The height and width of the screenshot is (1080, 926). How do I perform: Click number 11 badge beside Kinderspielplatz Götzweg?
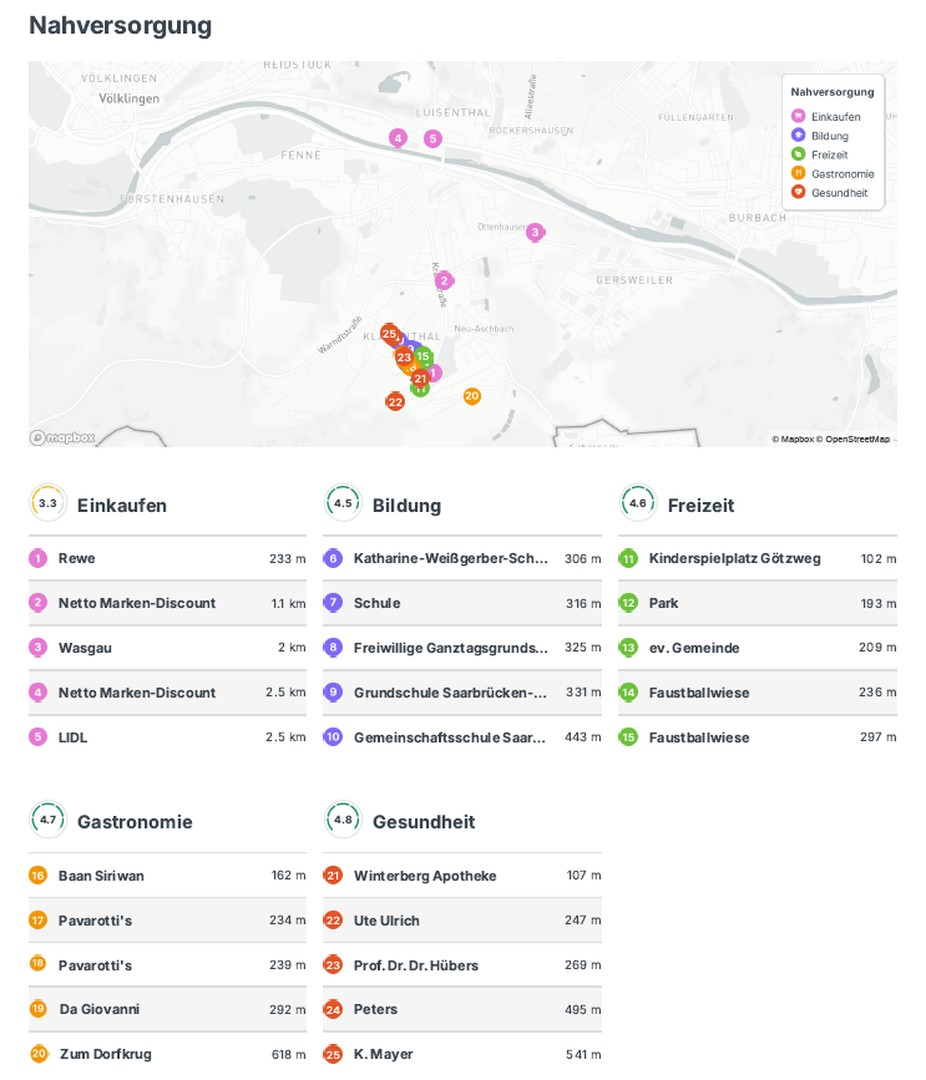(x=628, y=559)
